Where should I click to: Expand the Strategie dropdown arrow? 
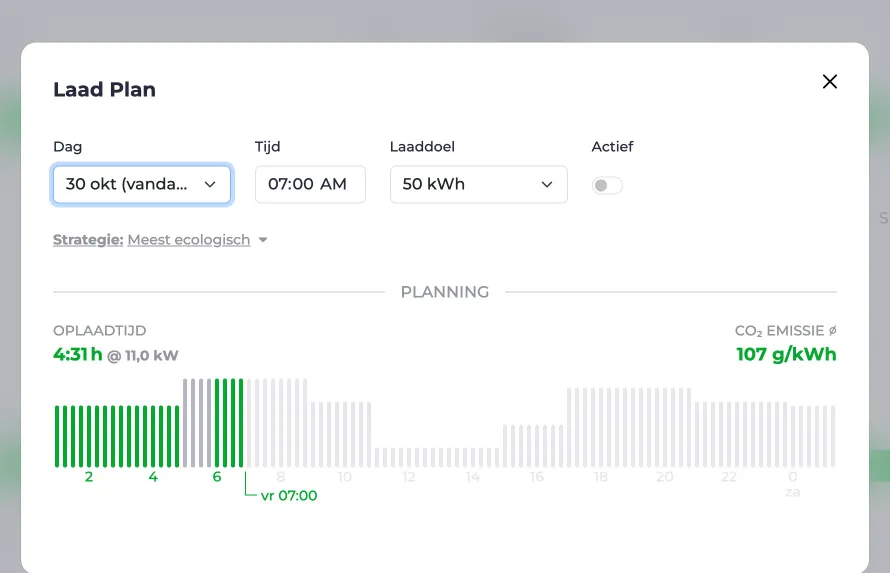(263, 240)
